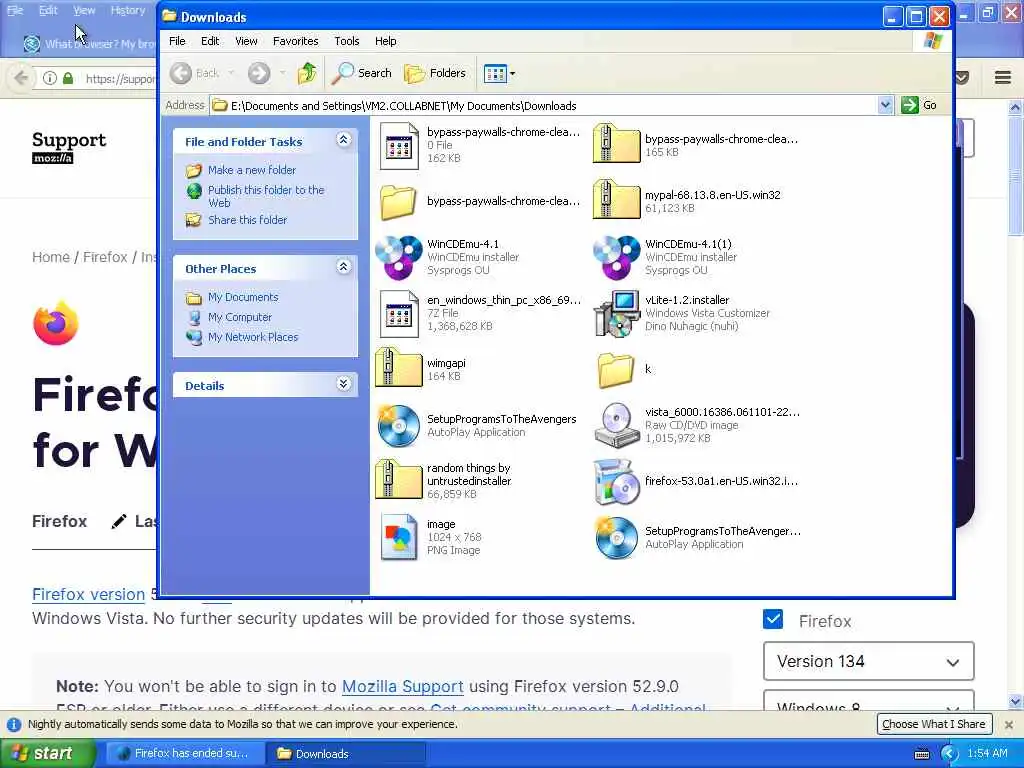Select the truncated SetupProgramsToTheAvenger… AutoPlay icon
Screen dimensions: 1024x768
pyautogui.click(x=616, y=538)
